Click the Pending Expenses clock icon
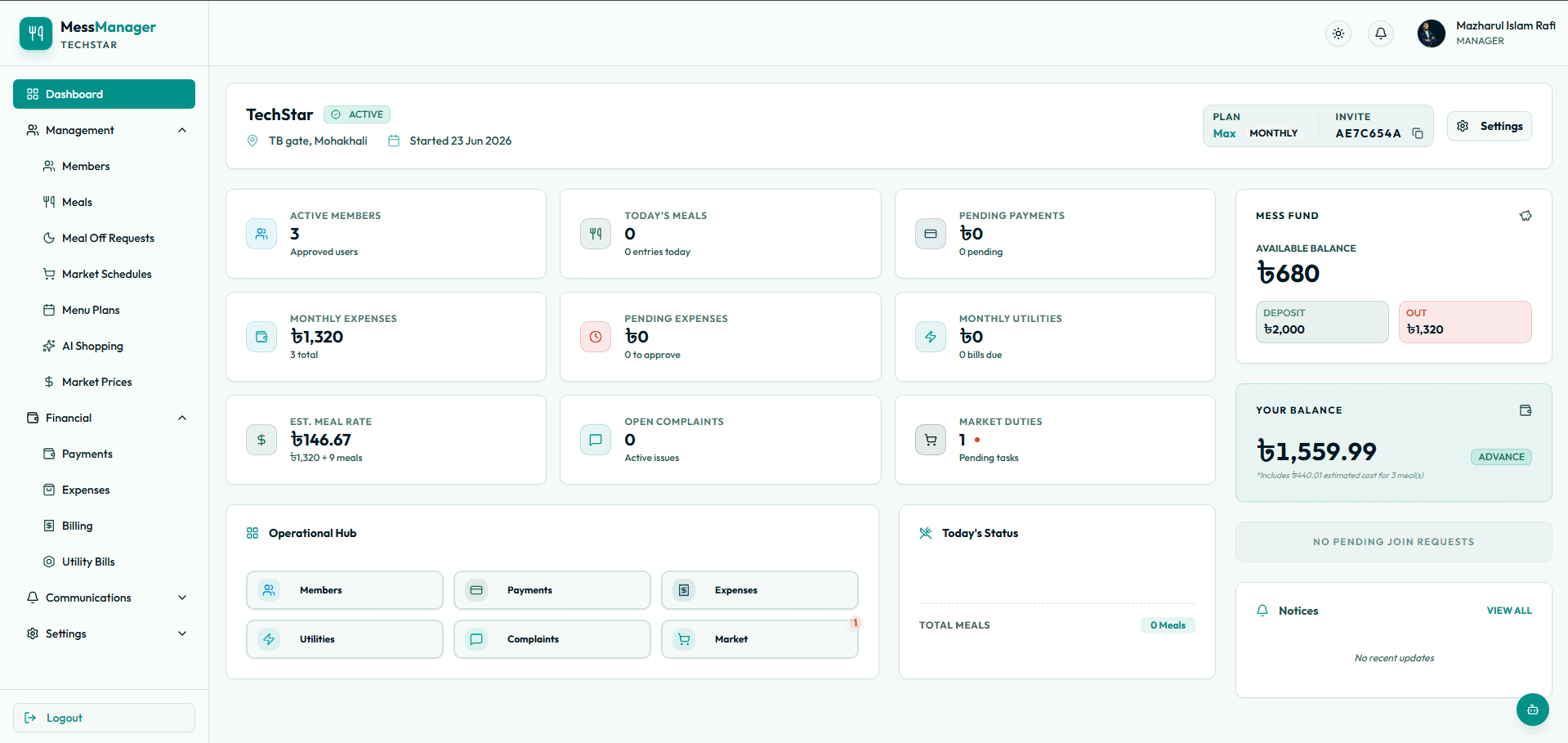This screenshot has width=1568, height=743. pyautogui.click(x=596, y=337)
